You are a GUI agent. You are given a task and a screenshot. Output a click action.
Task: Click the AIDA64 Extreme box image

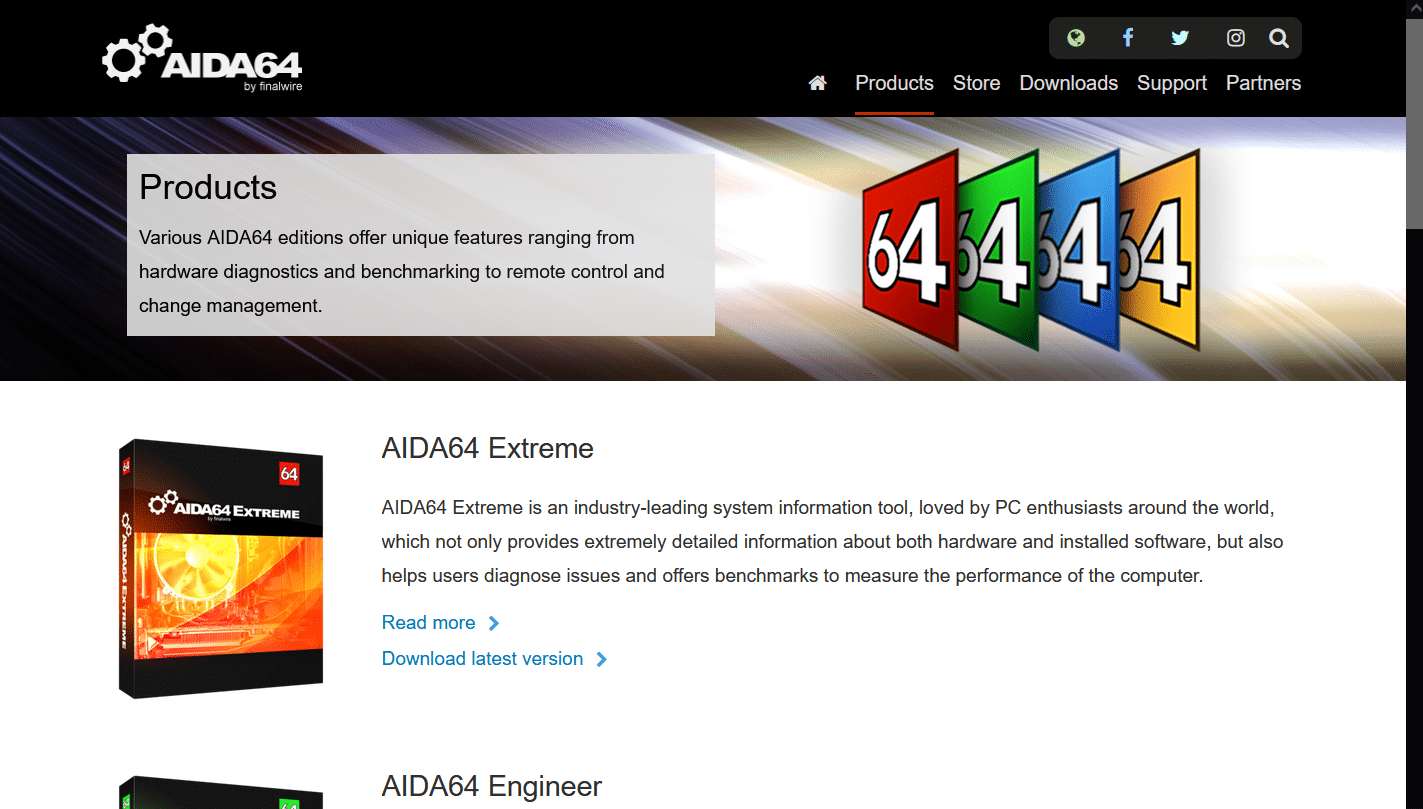click(222, 568)
